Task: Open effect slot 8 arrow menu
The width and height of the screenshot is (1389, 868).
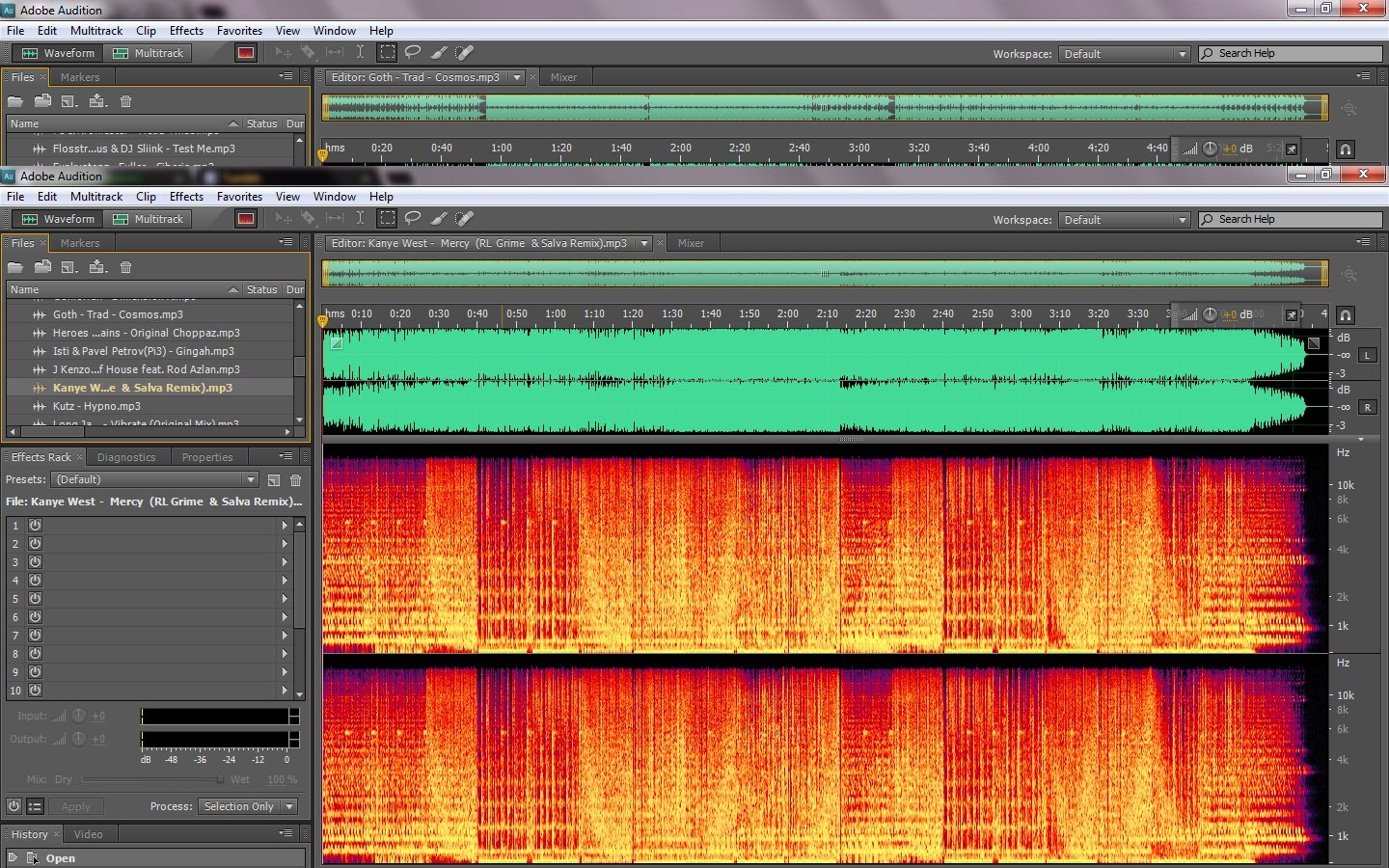Action: (x=285, y=654)
